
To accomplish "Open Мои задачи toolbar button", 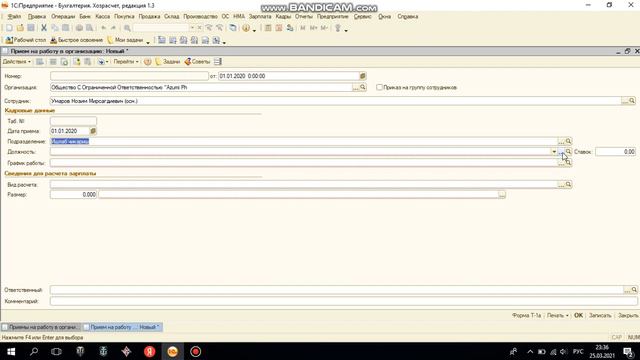I will (125, 40).
